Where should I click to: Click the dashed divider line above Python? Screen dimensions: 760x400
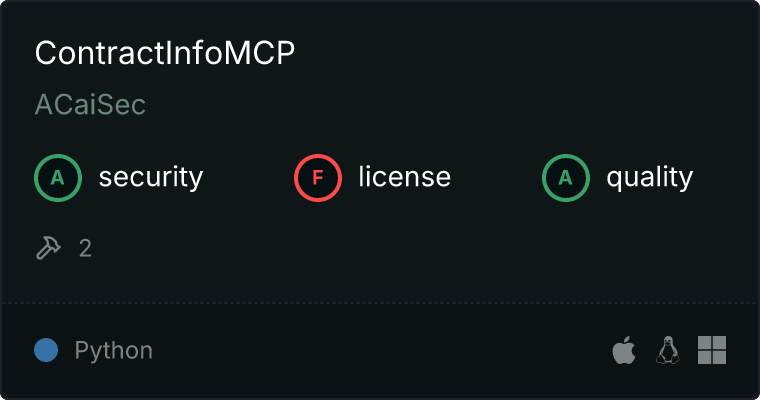(x=380, y=303)
